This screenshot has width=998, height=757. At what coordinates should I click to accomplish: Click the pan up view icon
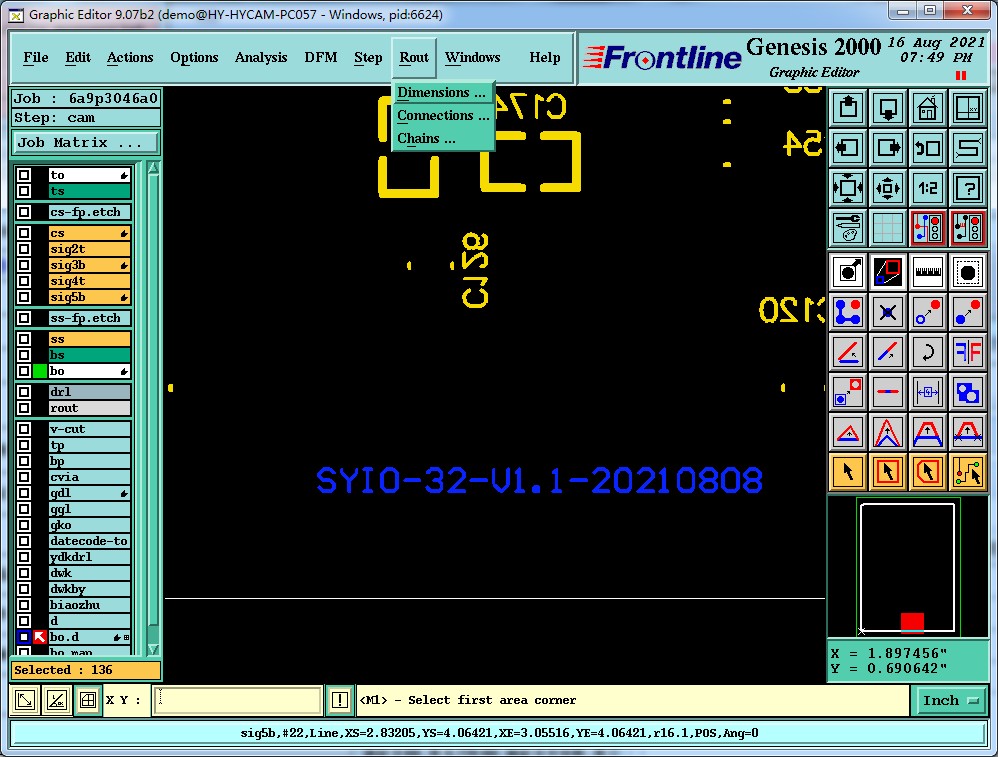coord(848,108)
